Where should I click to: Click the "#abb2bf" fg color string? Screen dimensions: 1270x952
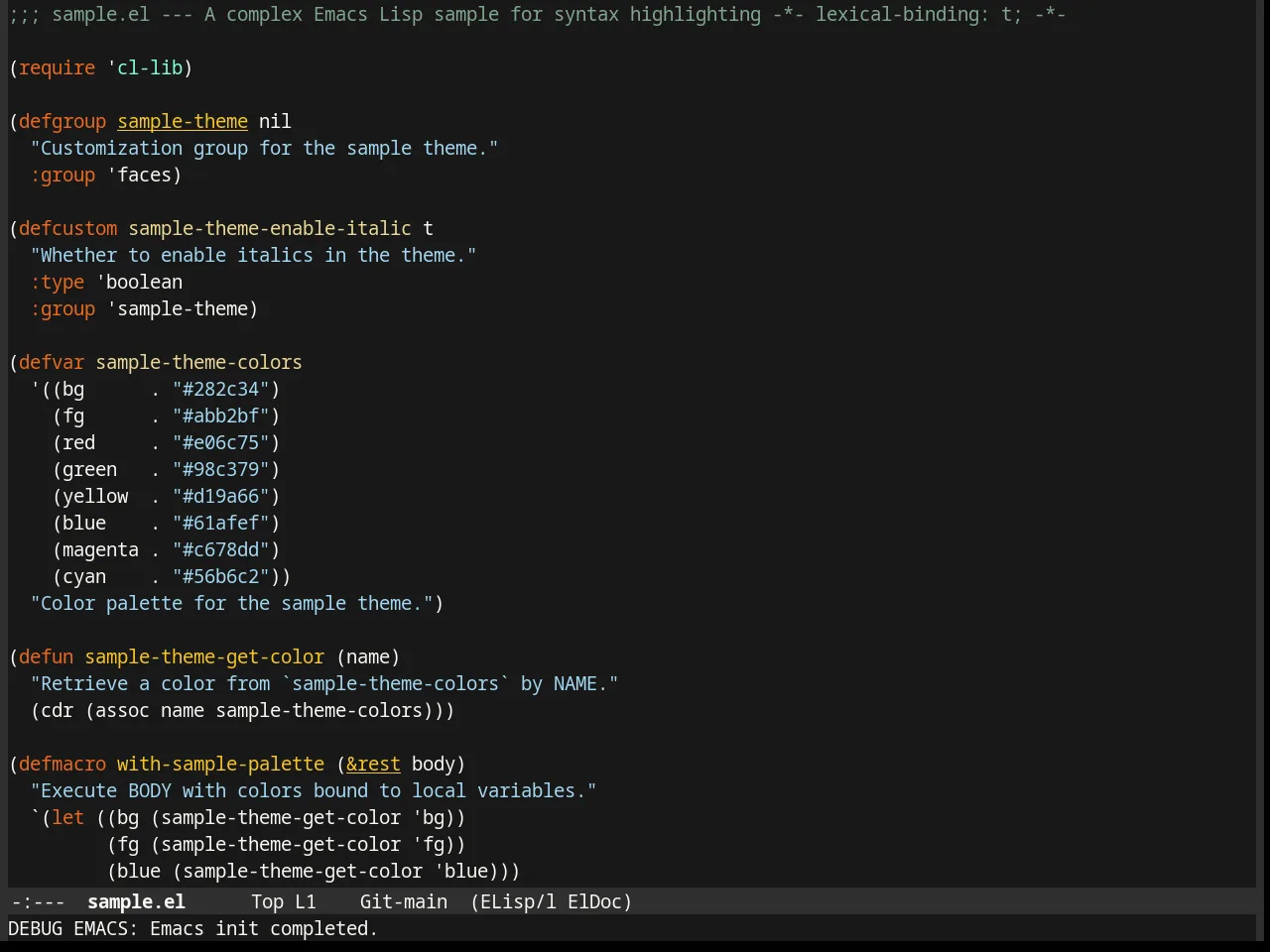pyautogui.click(x=220, y=416)
